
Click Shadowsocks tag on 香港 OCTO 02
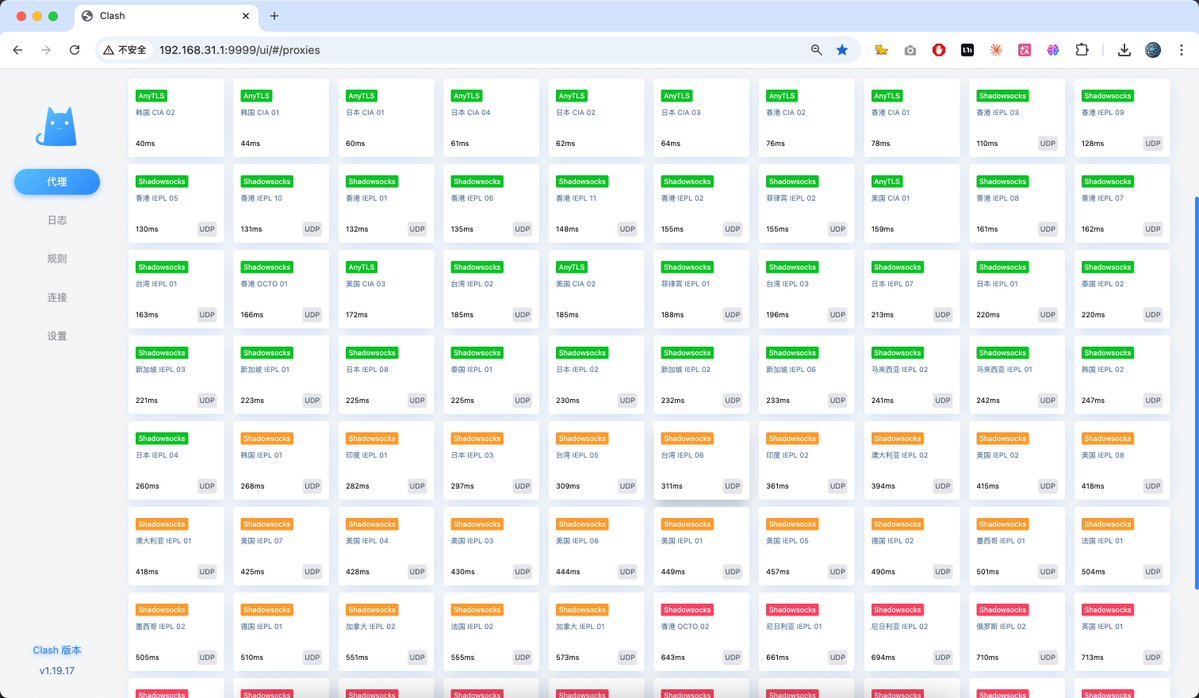pos(687,609)
